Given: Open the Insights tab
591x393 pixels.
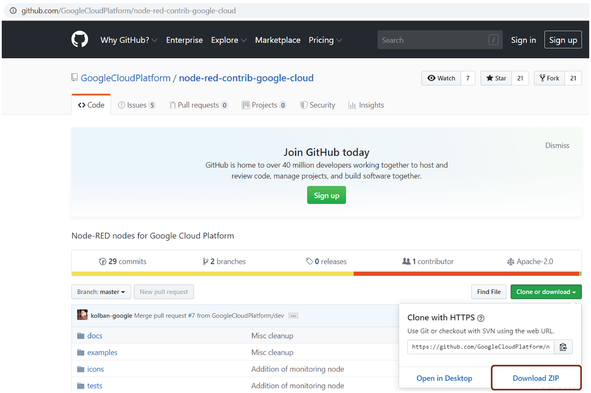Looking at the screenshot, I should [x=366, y=105].
